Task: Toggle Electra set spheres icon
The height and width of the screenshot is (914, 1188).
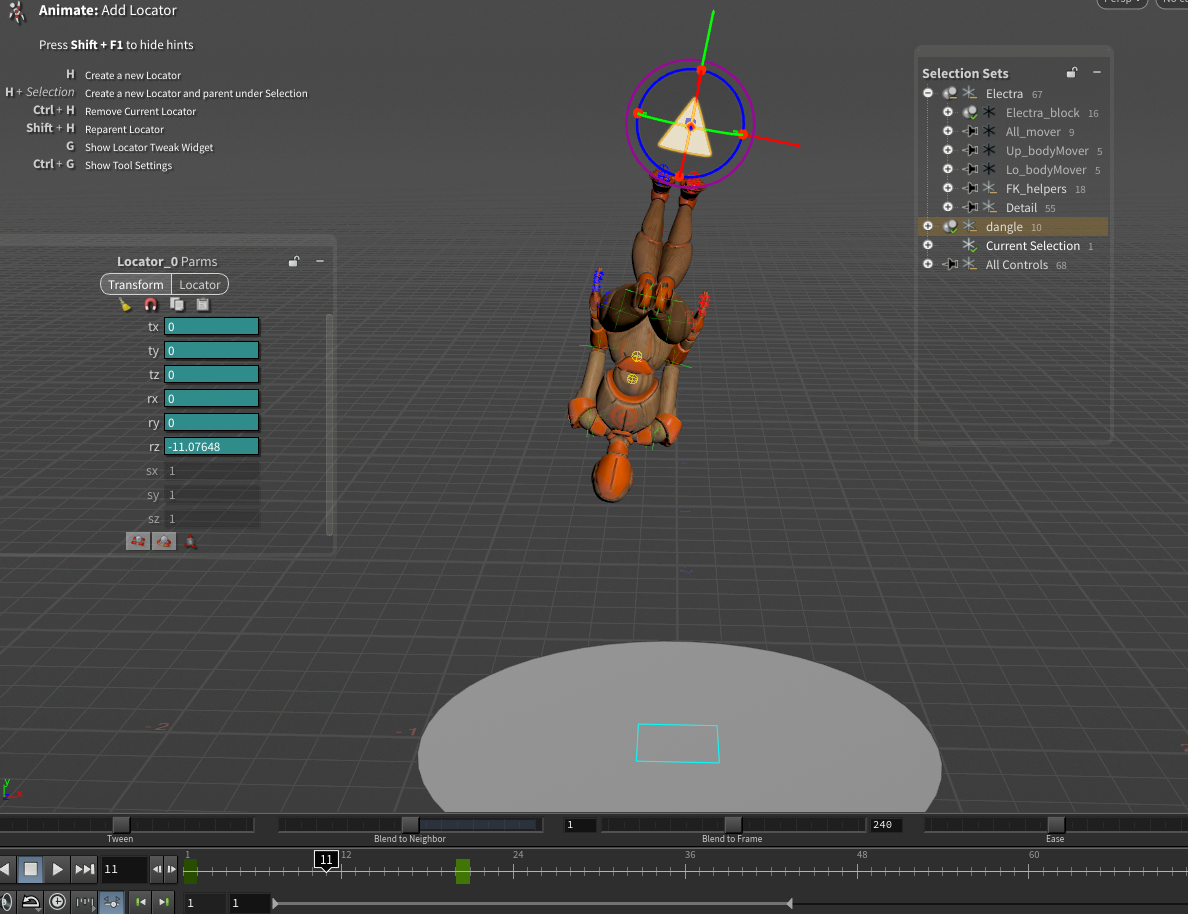Action: coord(949,93)
